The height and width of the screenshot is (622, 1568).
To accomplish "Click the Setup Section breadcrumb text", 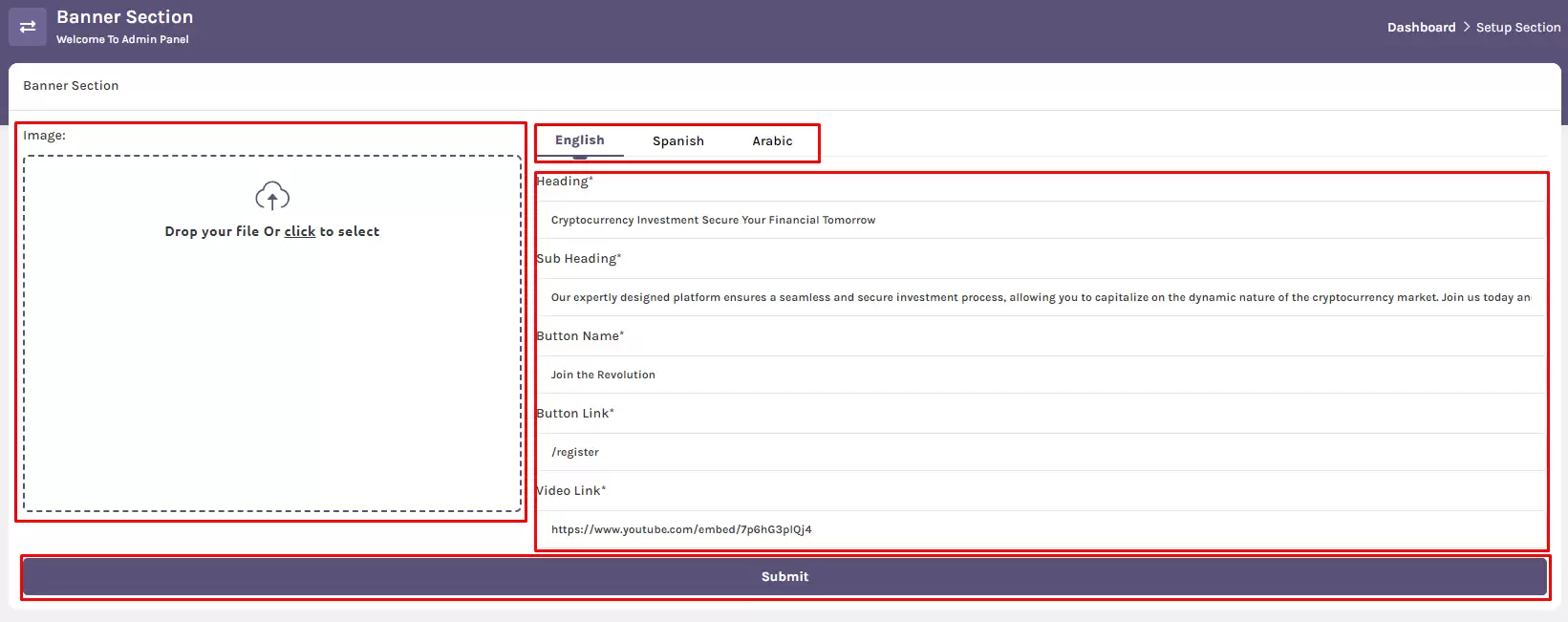I will (1518, 28).
